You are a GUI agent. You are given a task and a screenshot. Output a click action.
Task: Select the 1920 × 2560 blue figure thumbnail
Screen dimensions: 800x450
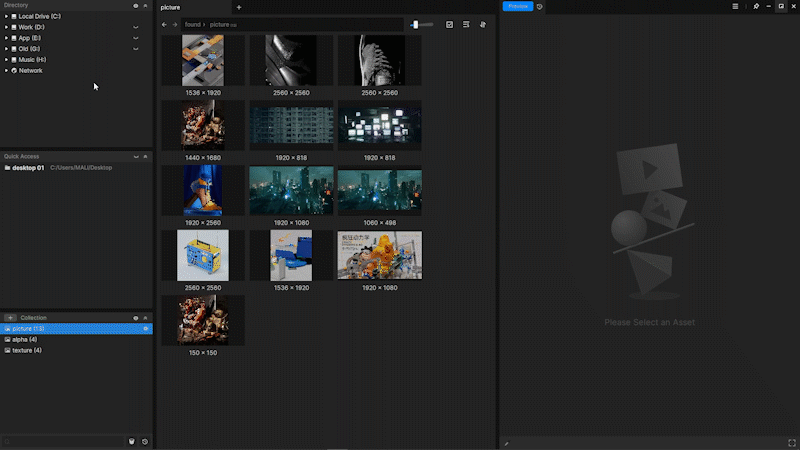(203, 190)
